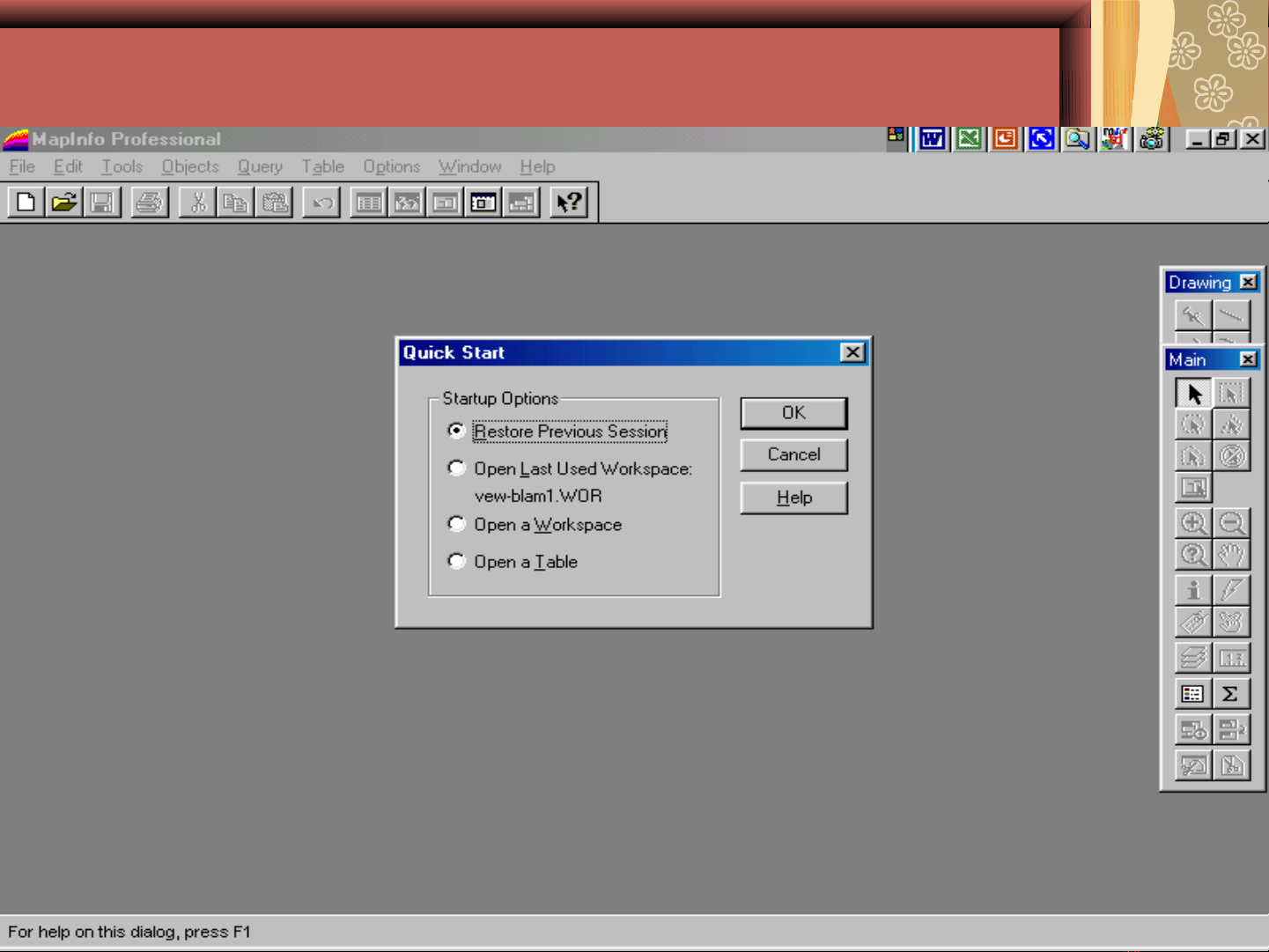Click the New Mapper window icon

(407, 203)
